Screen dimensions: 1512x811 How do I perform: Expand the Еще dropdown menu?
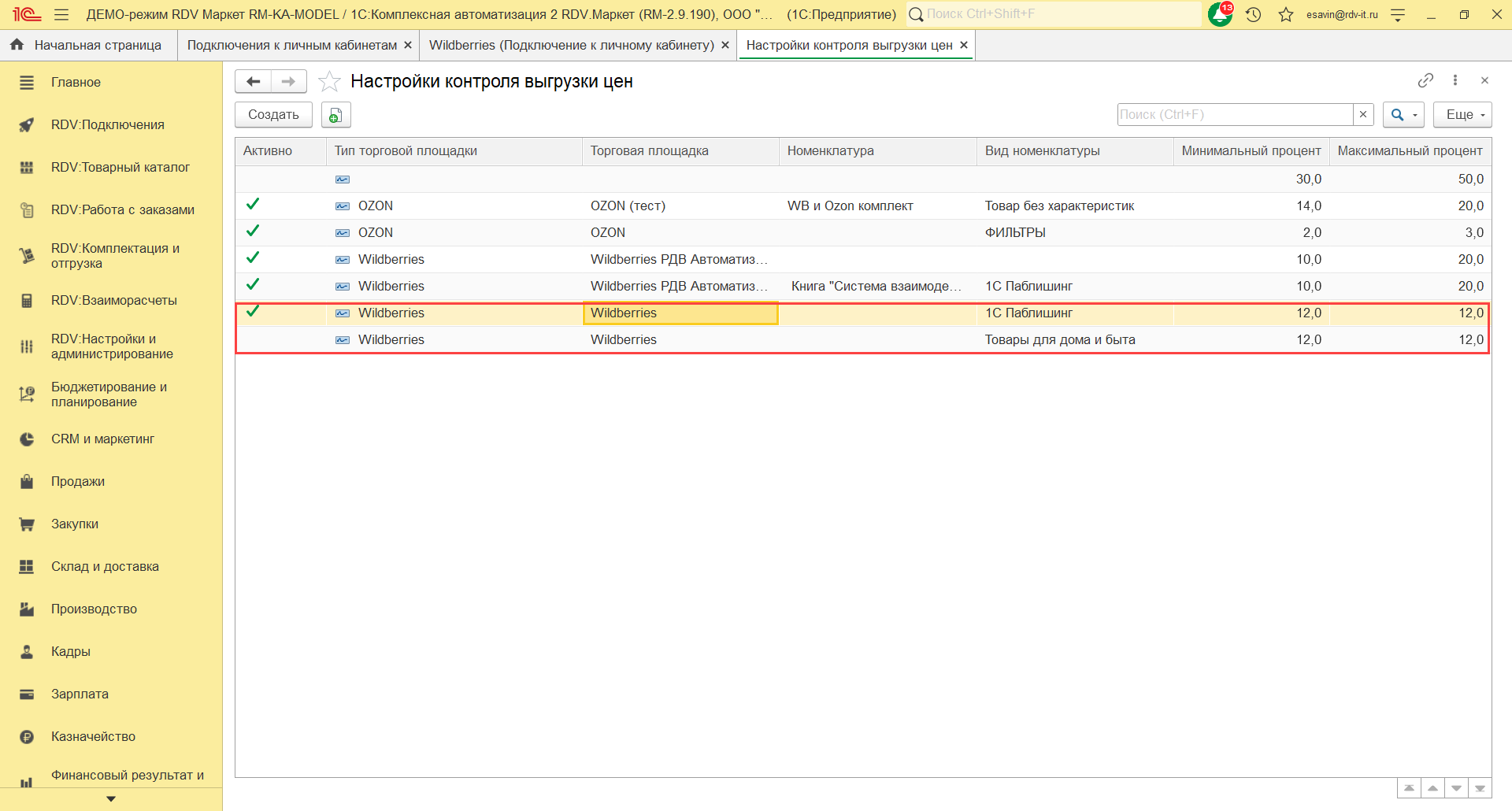pos(1462,115)
